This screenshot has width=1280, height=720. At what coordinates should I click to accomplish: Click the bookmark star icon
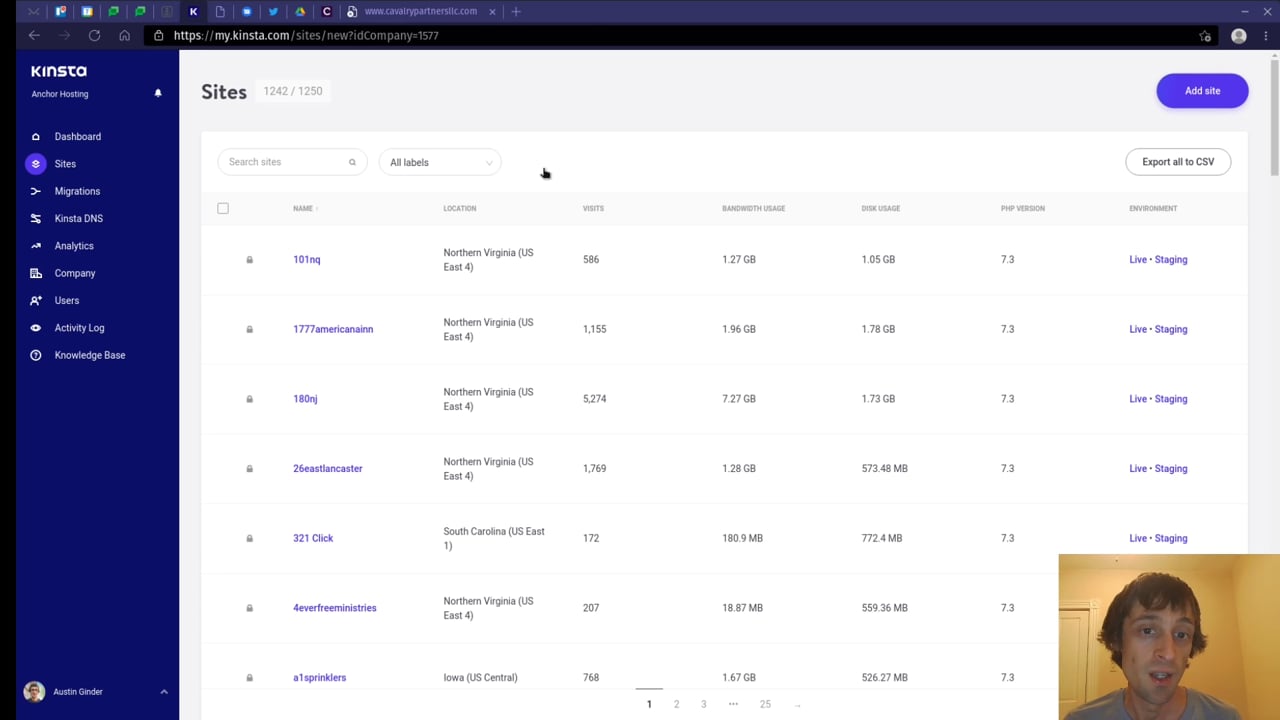[x=1205, y=36]
